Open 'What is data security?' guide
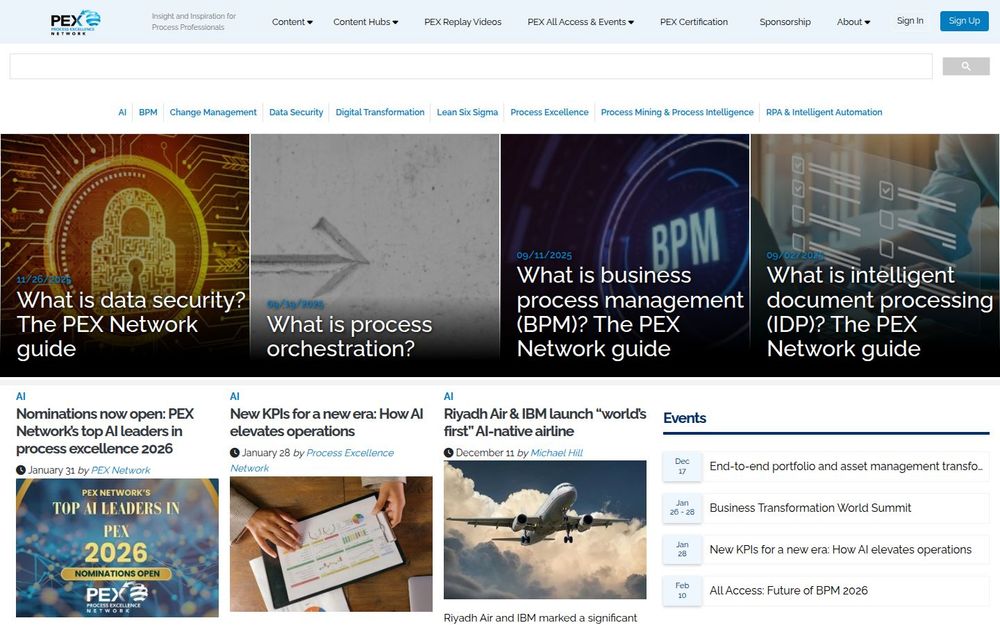1000x625 pixels. [x=131, y=324]
